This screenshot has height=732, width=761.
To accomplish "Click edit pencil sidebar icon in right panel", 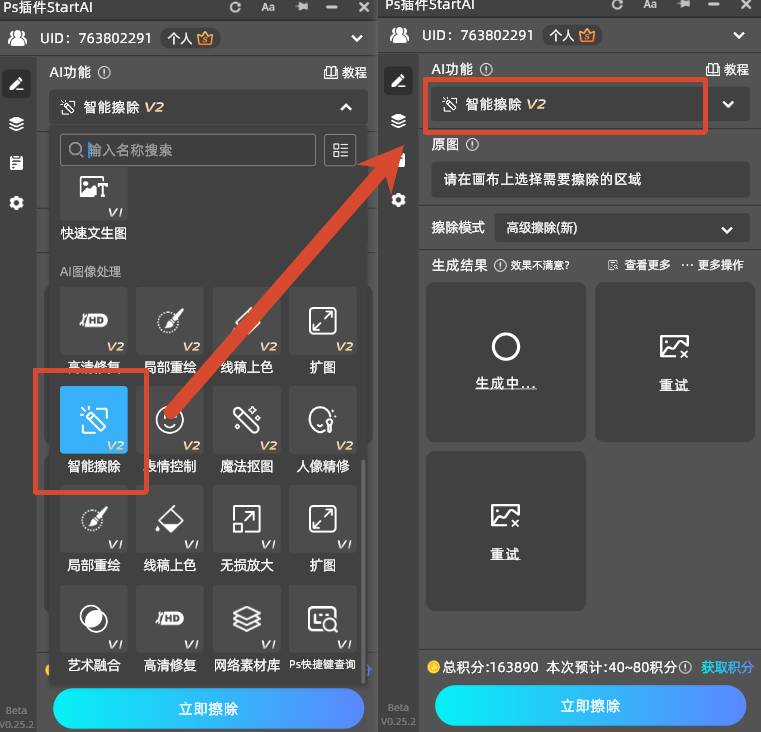I will click(x=398, y=81).
